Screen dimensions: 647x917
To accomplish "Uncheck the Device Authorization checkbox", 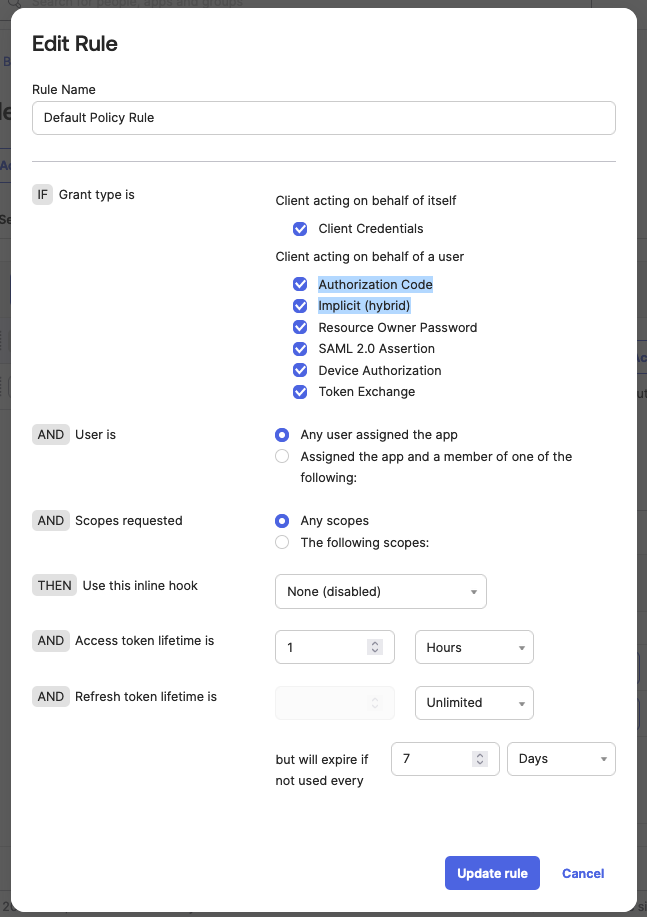I will click(300, 371).
